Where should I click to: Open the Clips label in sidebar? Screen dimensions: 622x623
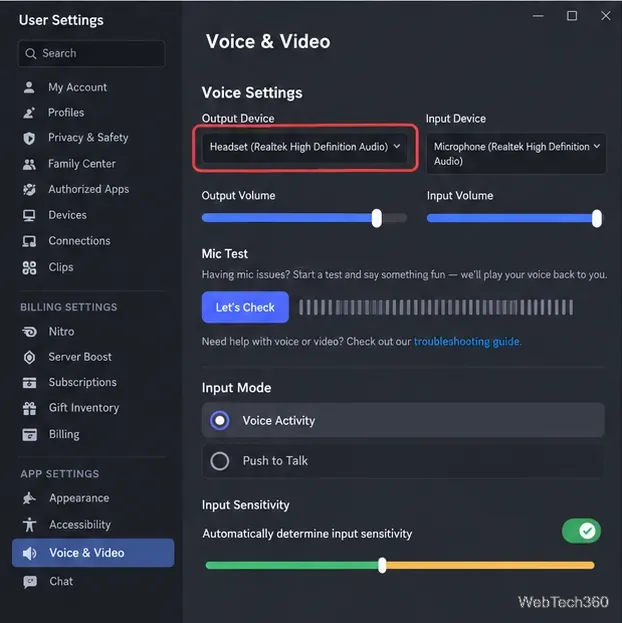(x=61, y=267)
